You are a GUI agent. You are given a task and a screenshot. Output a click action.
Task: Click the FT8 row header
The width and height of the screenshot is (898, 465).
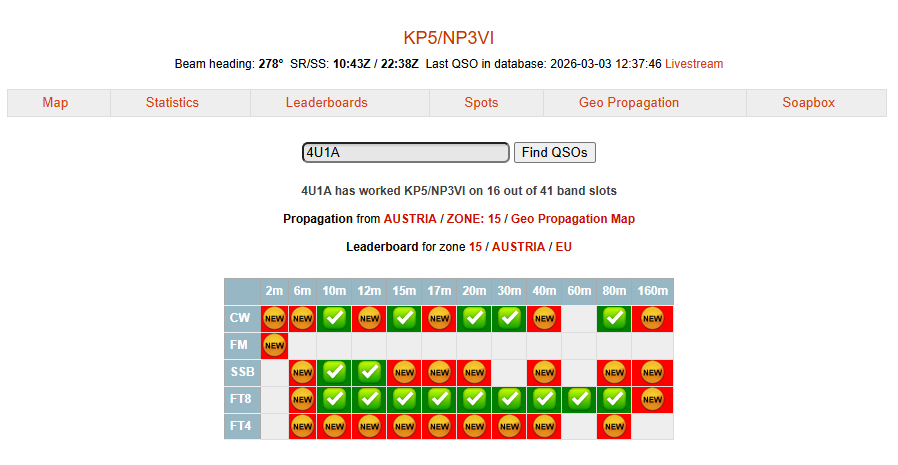click(242, 399)
